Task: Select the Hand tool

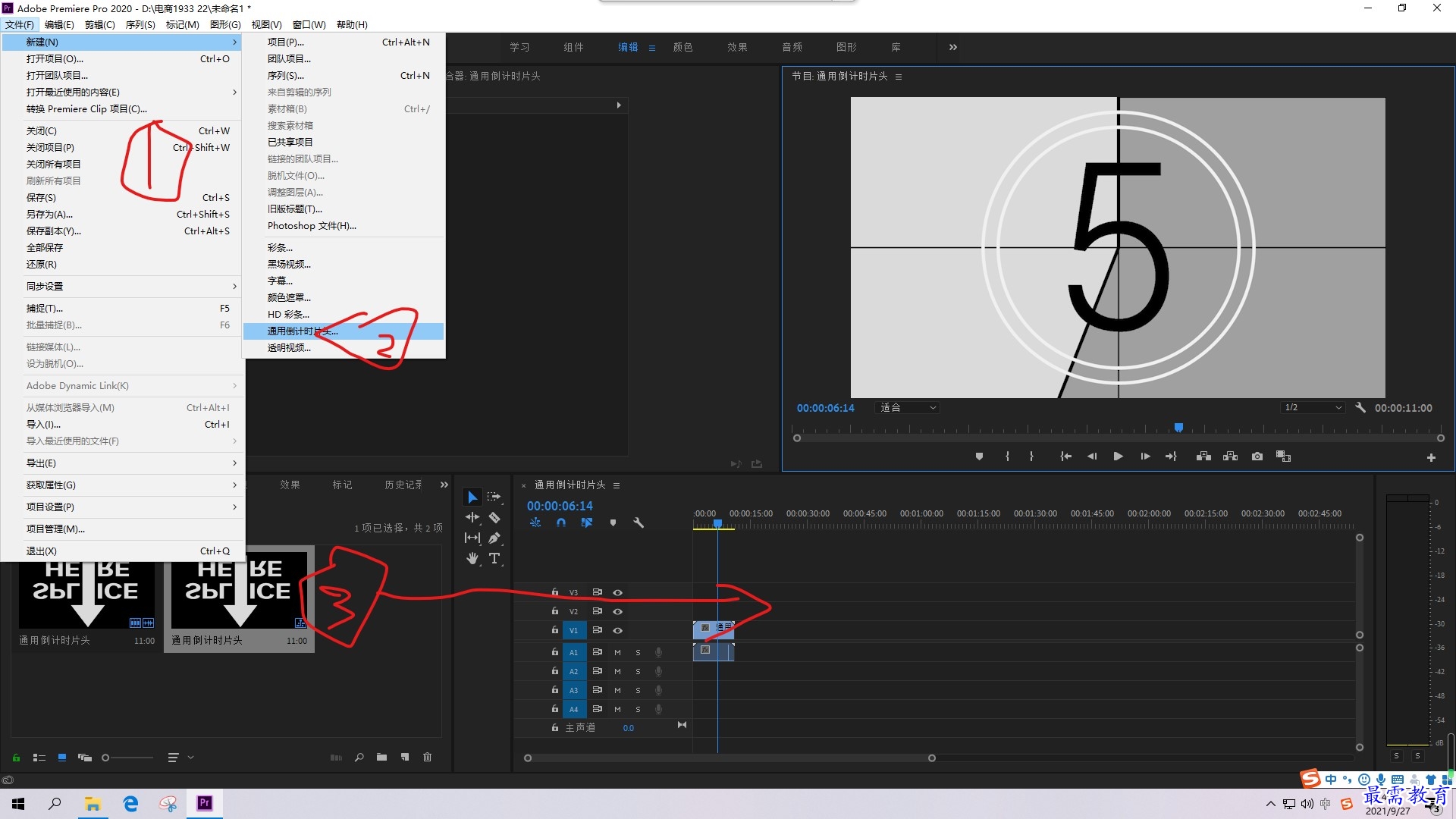Action: 472,558
